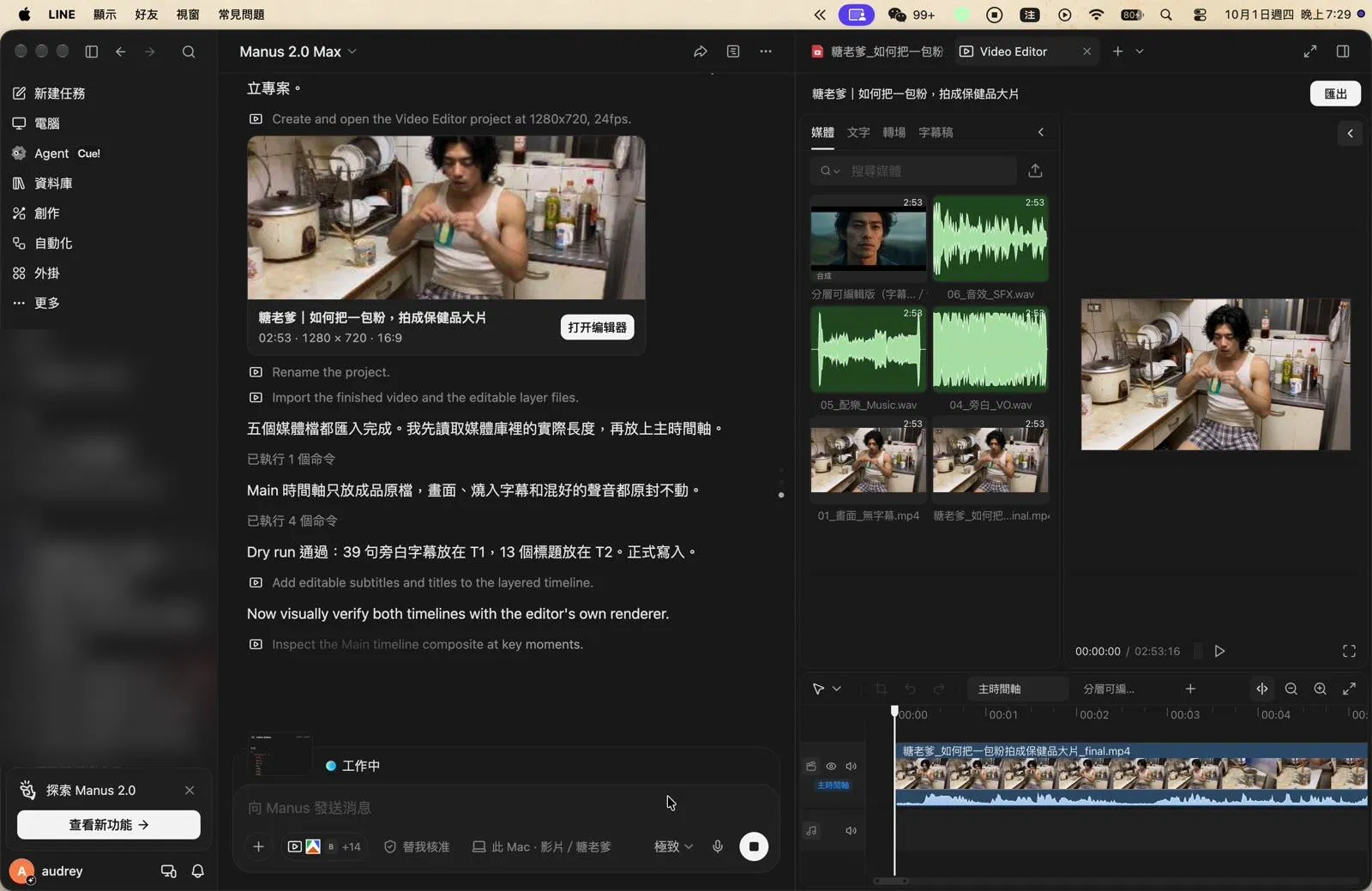Click the fit timeline expand icon

point(1349,689)
